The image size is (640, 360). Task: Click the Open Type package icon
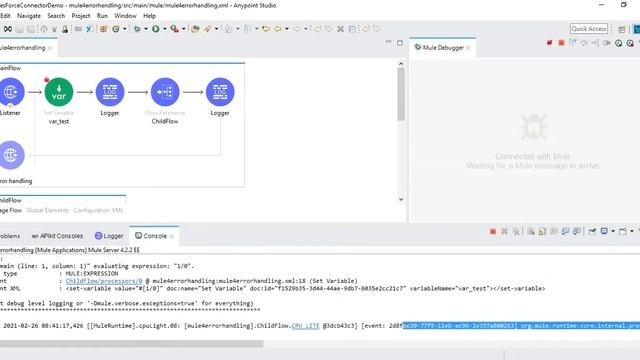(x=195, y=29)
